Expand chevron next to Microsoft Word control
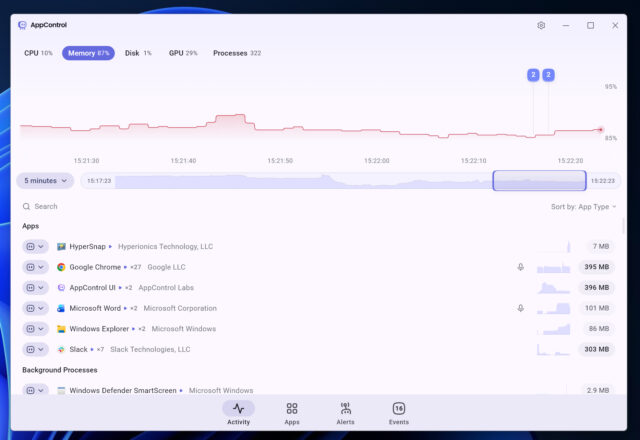The image size is (640, 440). pyautogui.click(x=41, y=308)
